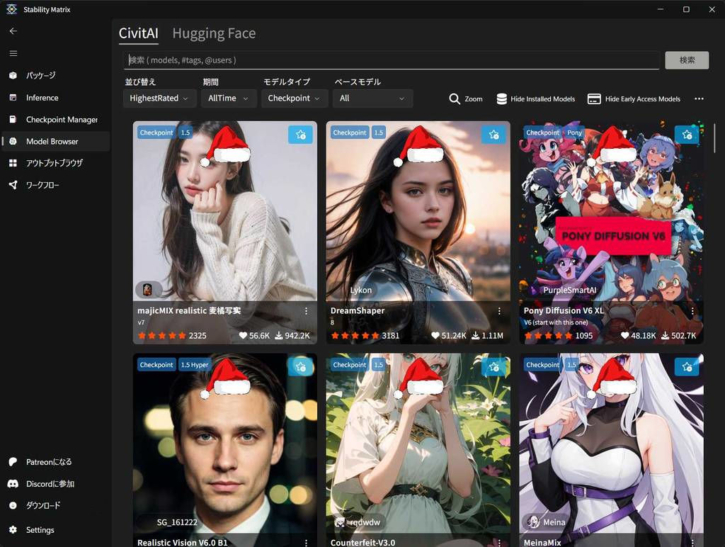Click the 検索 search button

pyautogui.click(x=687, y=60)
